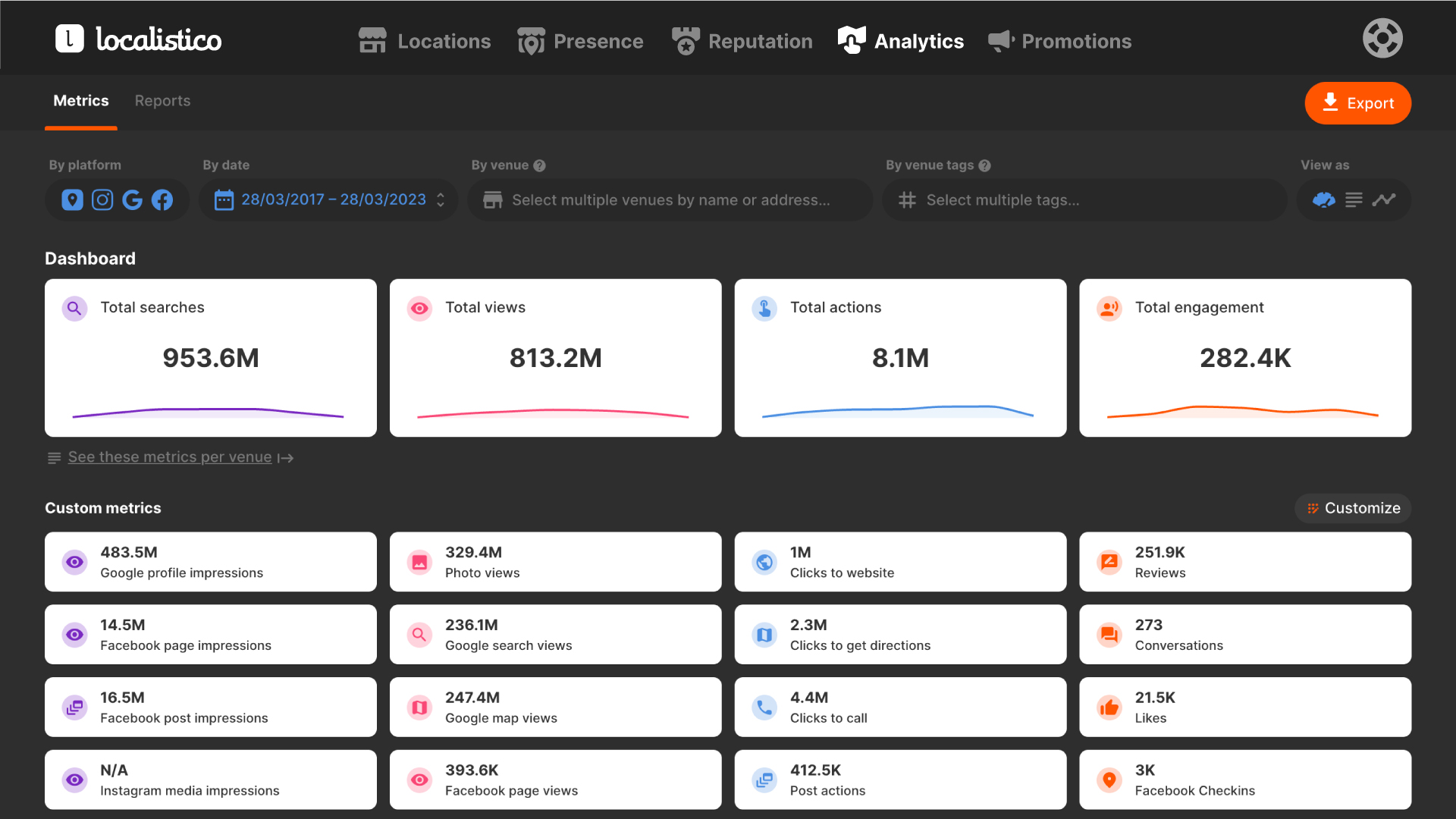
Task: Switch to list view icon
Action: tap(1354, 199)
